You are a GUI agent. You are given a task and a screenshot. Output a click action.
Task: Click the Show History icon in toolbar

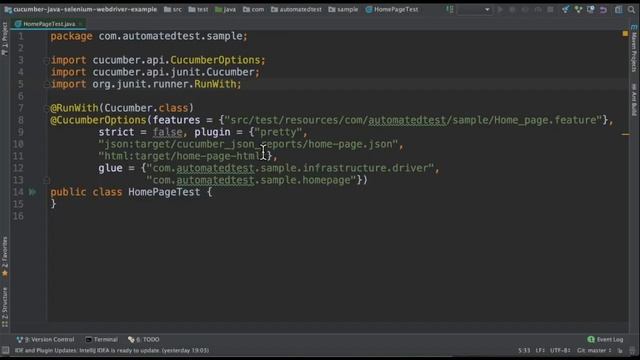click(x=591, y=9)
